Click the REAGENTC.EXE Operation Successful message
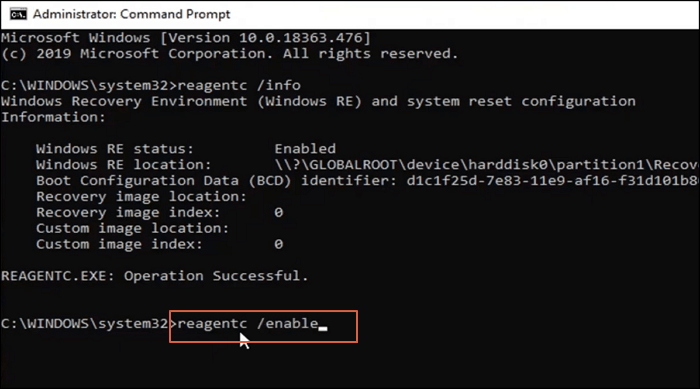Image resolution: width=700 pixels, height=389 pixels. [154, 276]
